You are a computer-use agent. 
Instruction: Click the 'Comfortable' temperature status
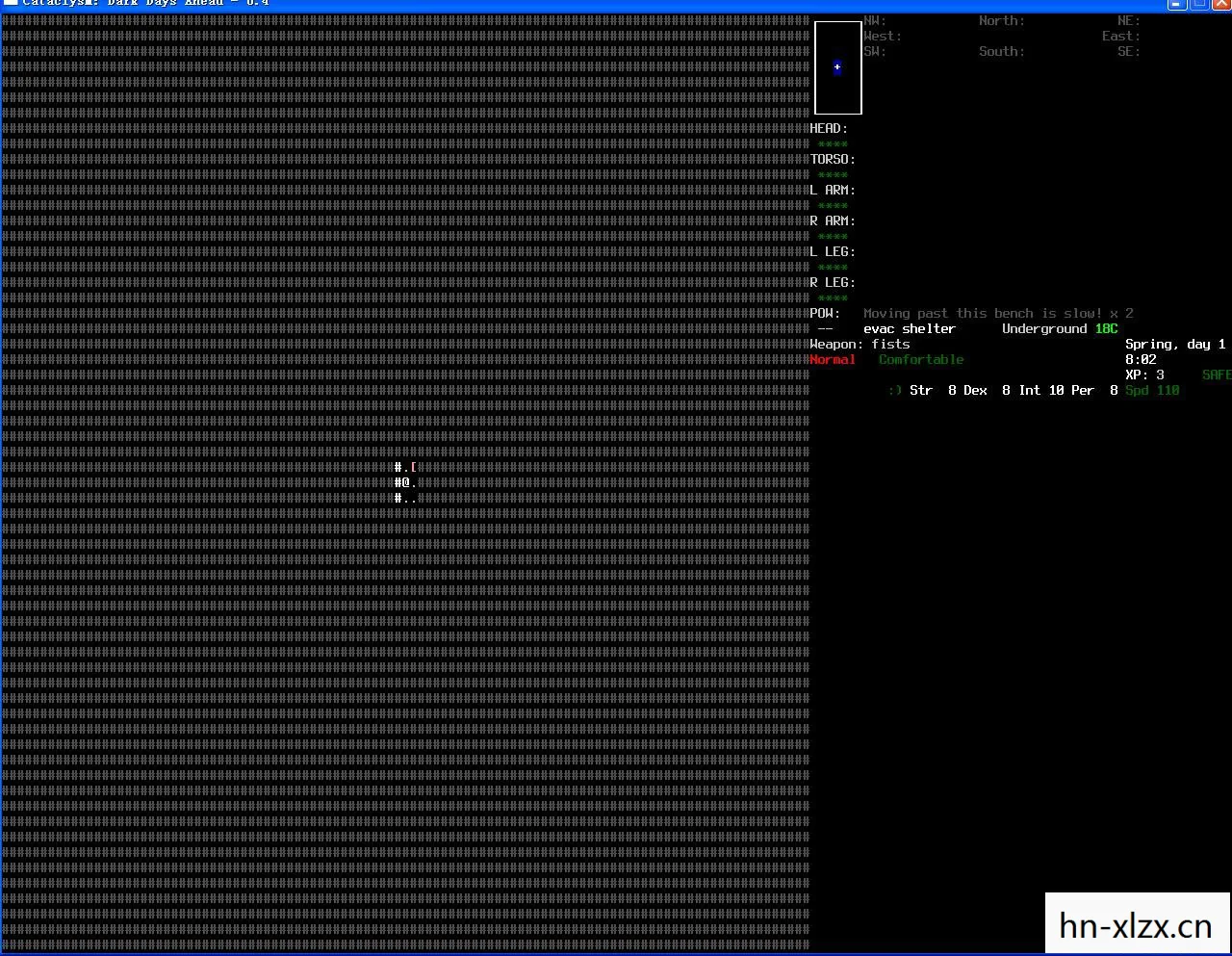click(x=921, y=359)
